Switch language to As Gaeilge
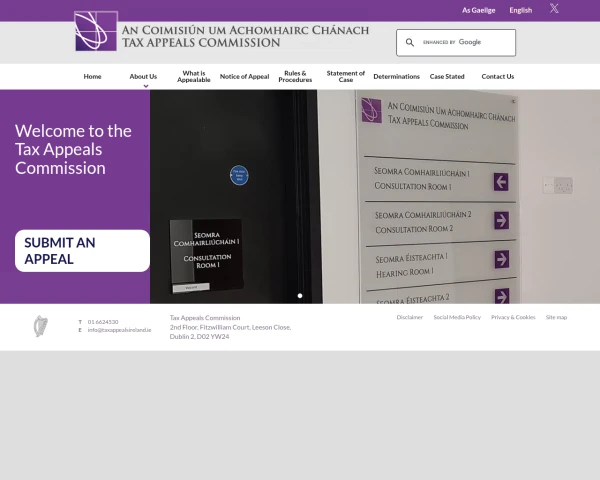 click(x=478, y=10)
